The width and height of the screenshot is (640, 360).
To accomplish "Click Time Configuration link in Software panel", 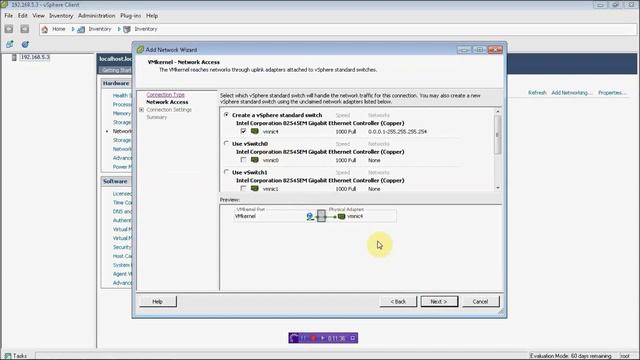I will (x=122, y=202).
